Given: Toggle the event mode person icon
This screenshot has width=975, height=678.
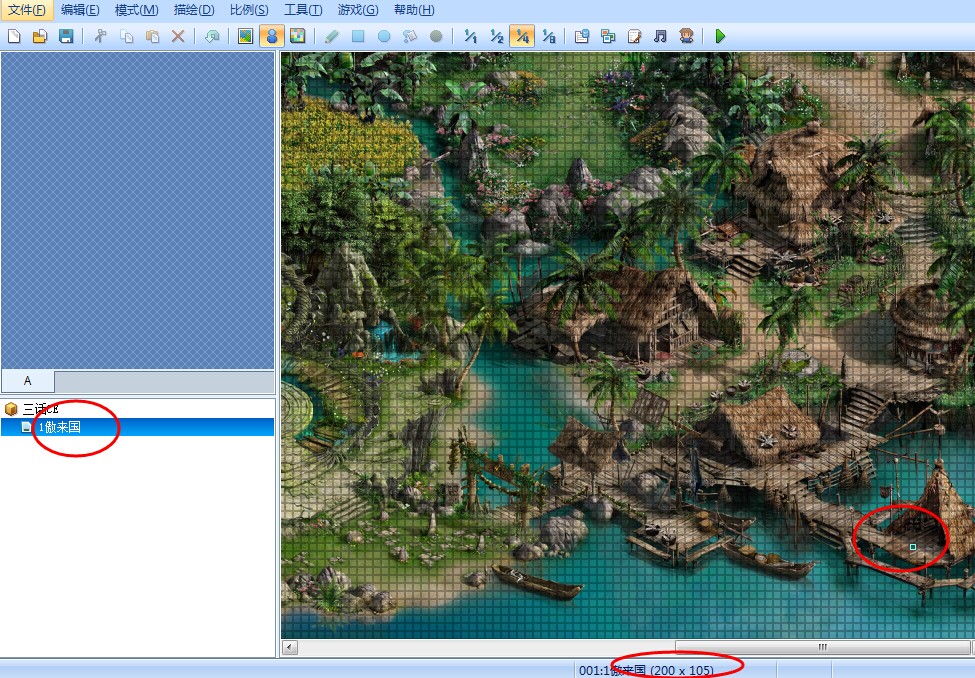Looking at the screenshot, I should (272, 36).
